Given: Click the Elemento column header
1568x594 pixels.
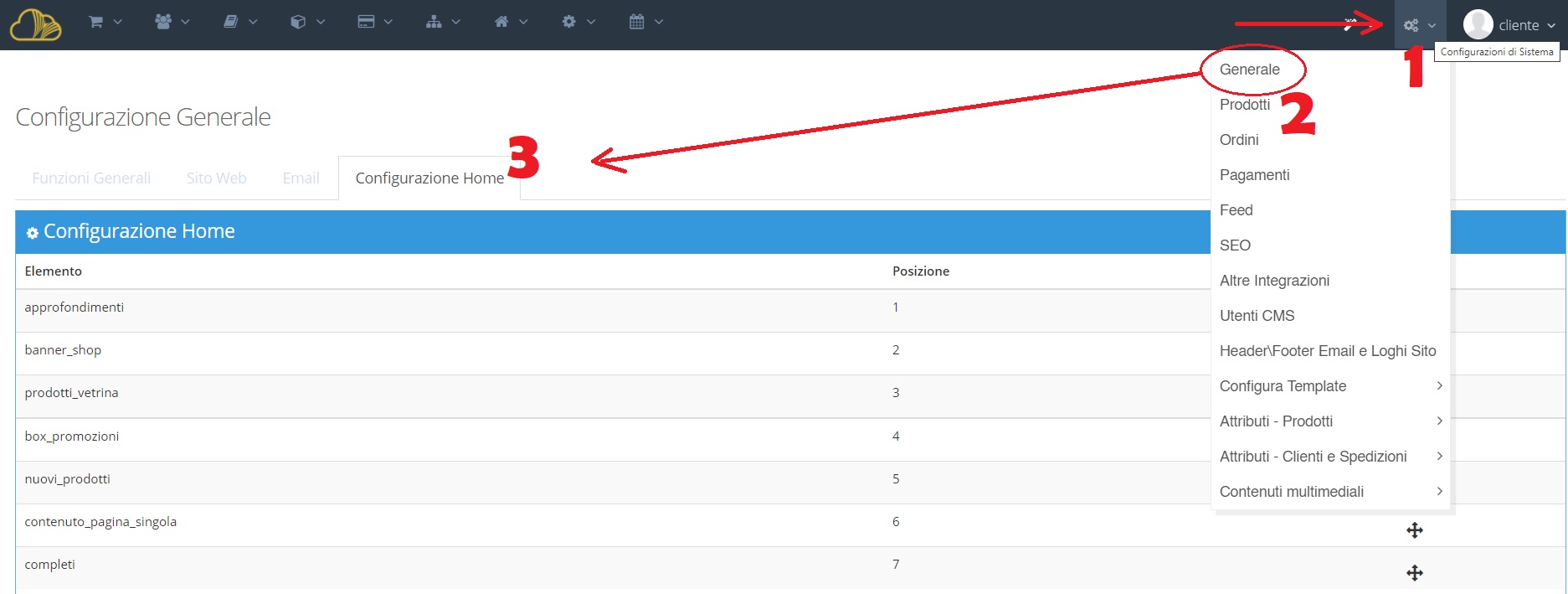Looking at the screenshot, I should [53, 271].
